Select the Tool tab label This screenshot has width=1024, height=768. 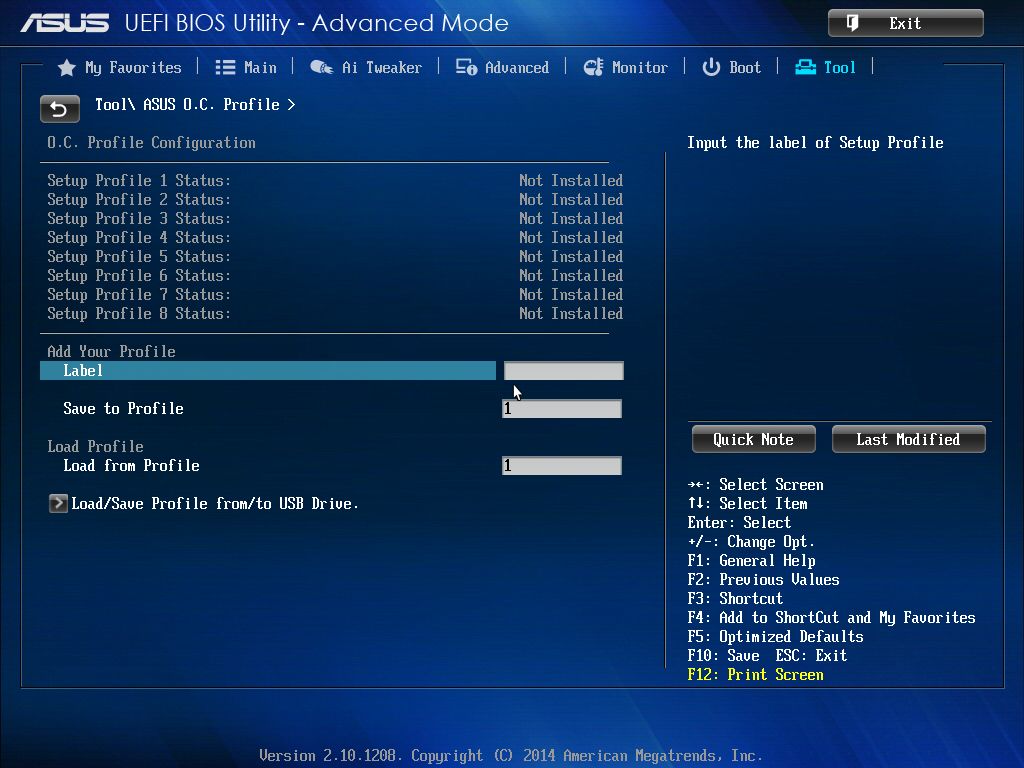[840, 67]
